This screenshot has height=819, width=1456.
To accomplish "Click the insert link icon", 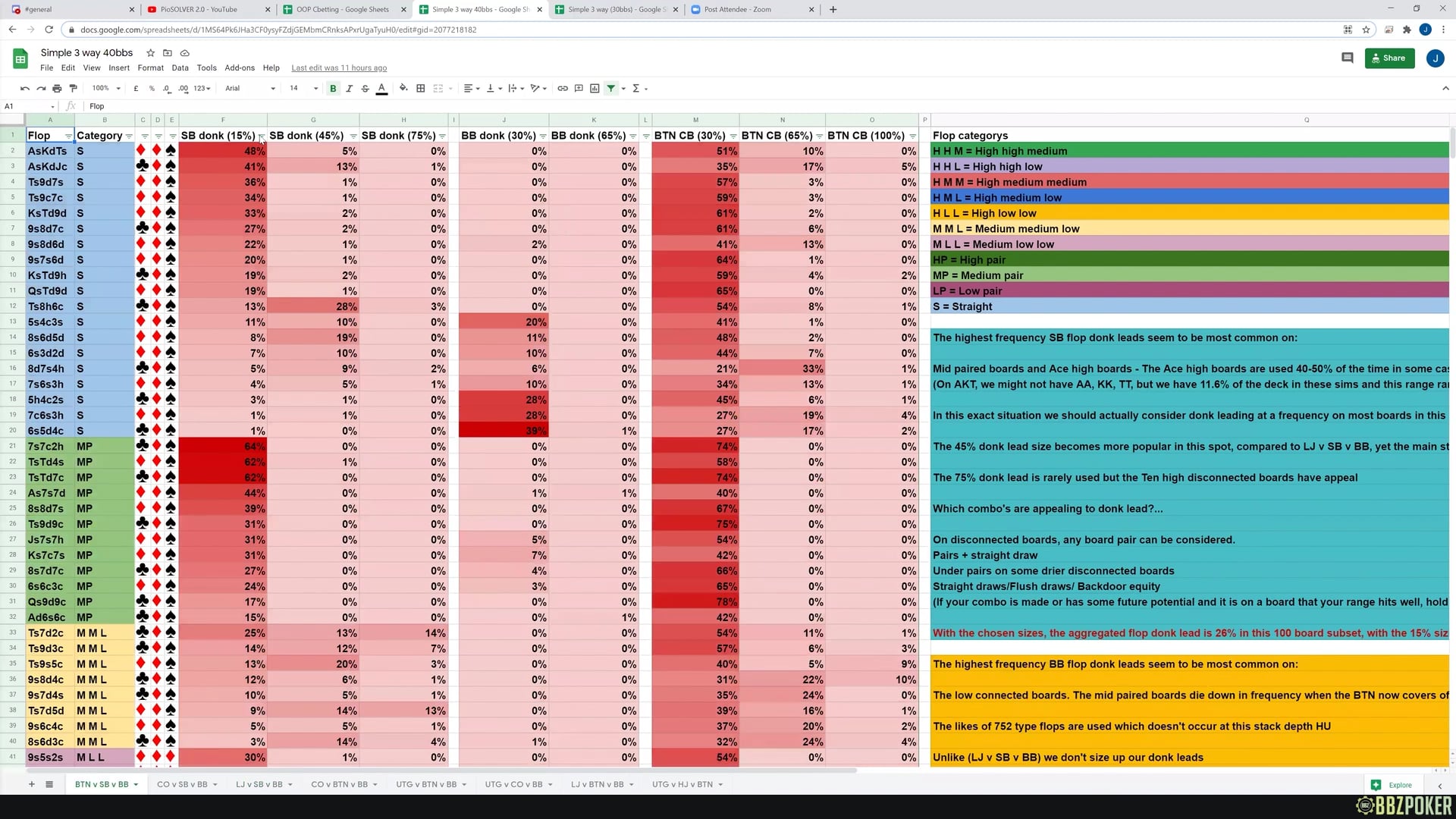I will (563, 89).
